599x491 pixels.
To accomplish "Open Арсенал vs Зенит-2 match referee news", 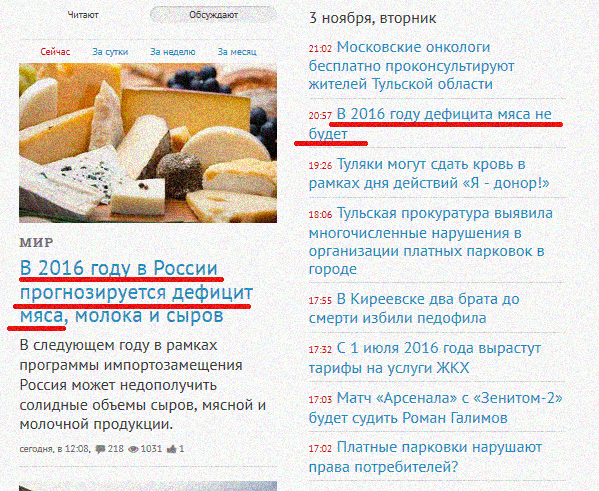I will click(435, 408).
